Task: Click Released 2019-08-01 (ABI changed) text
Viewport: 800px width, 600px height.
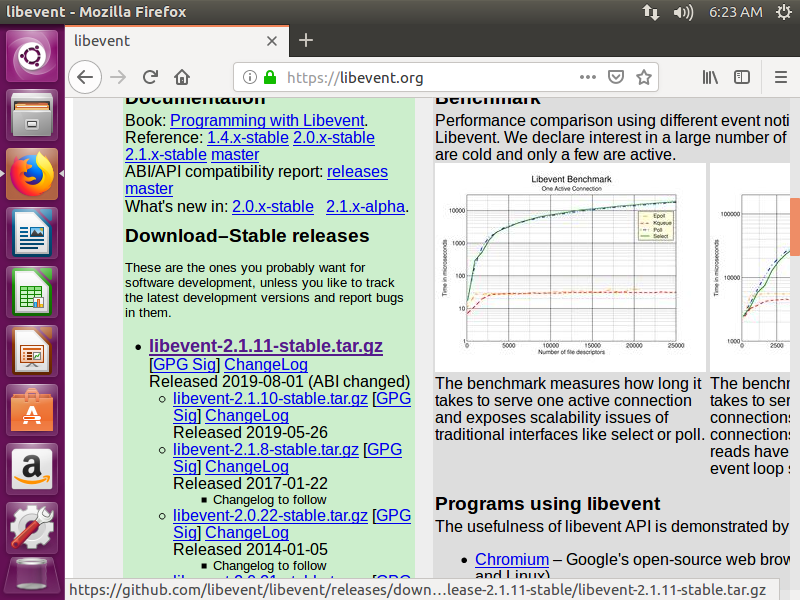Action: click(280, 382)
